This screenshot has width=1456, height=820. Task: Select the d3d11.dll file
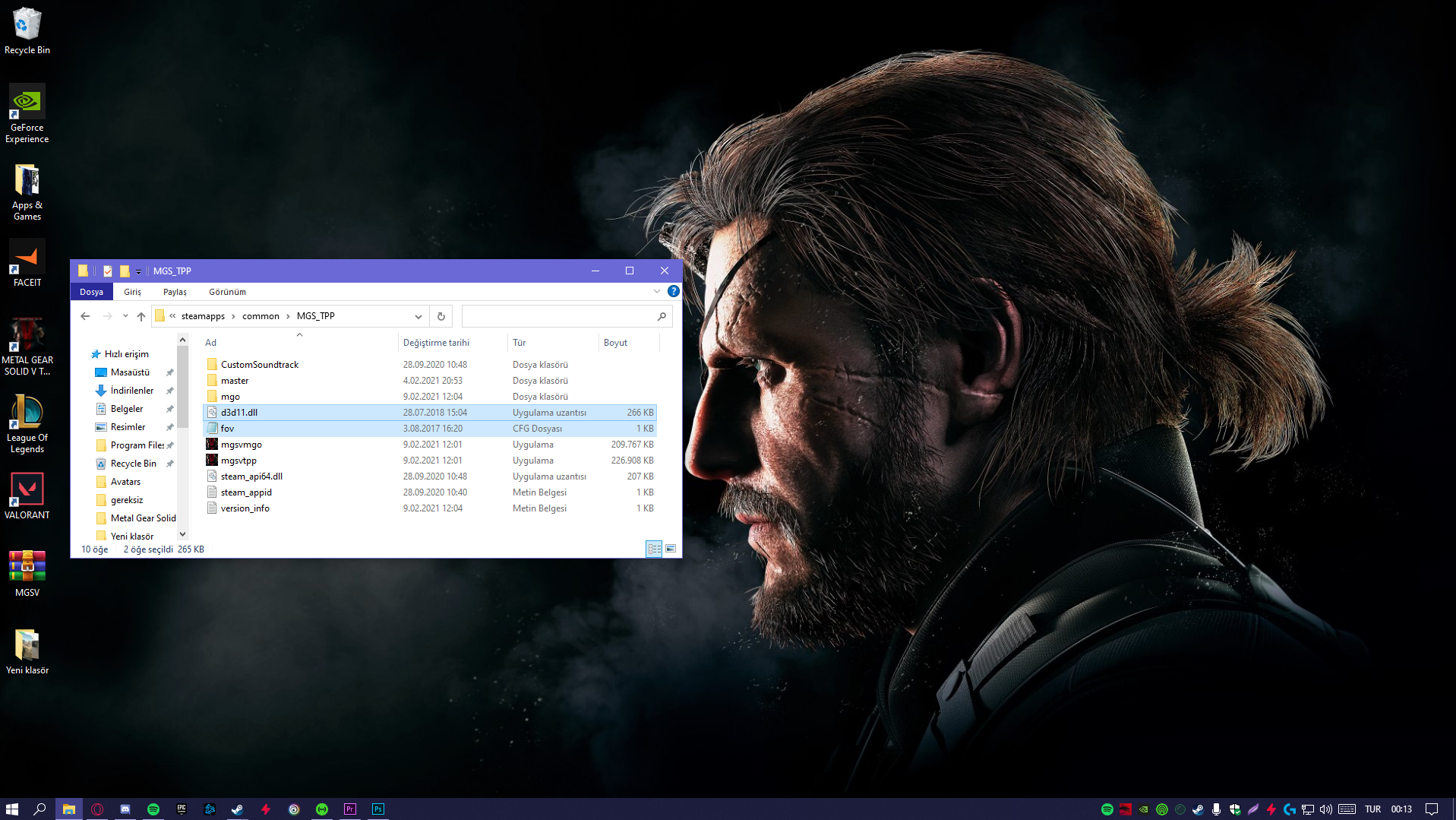point(430,413)
